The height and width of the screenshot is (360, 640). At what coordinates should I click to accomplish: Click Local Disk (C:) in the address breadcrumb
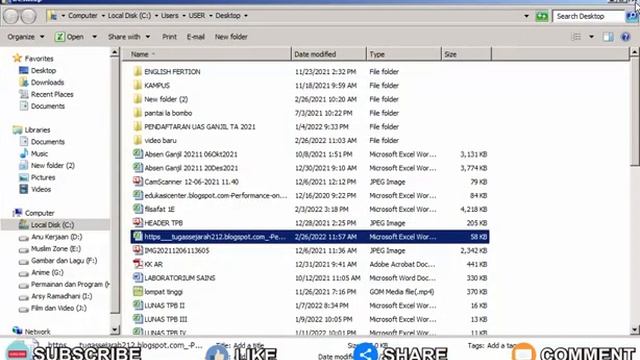(x=129, y=16)
